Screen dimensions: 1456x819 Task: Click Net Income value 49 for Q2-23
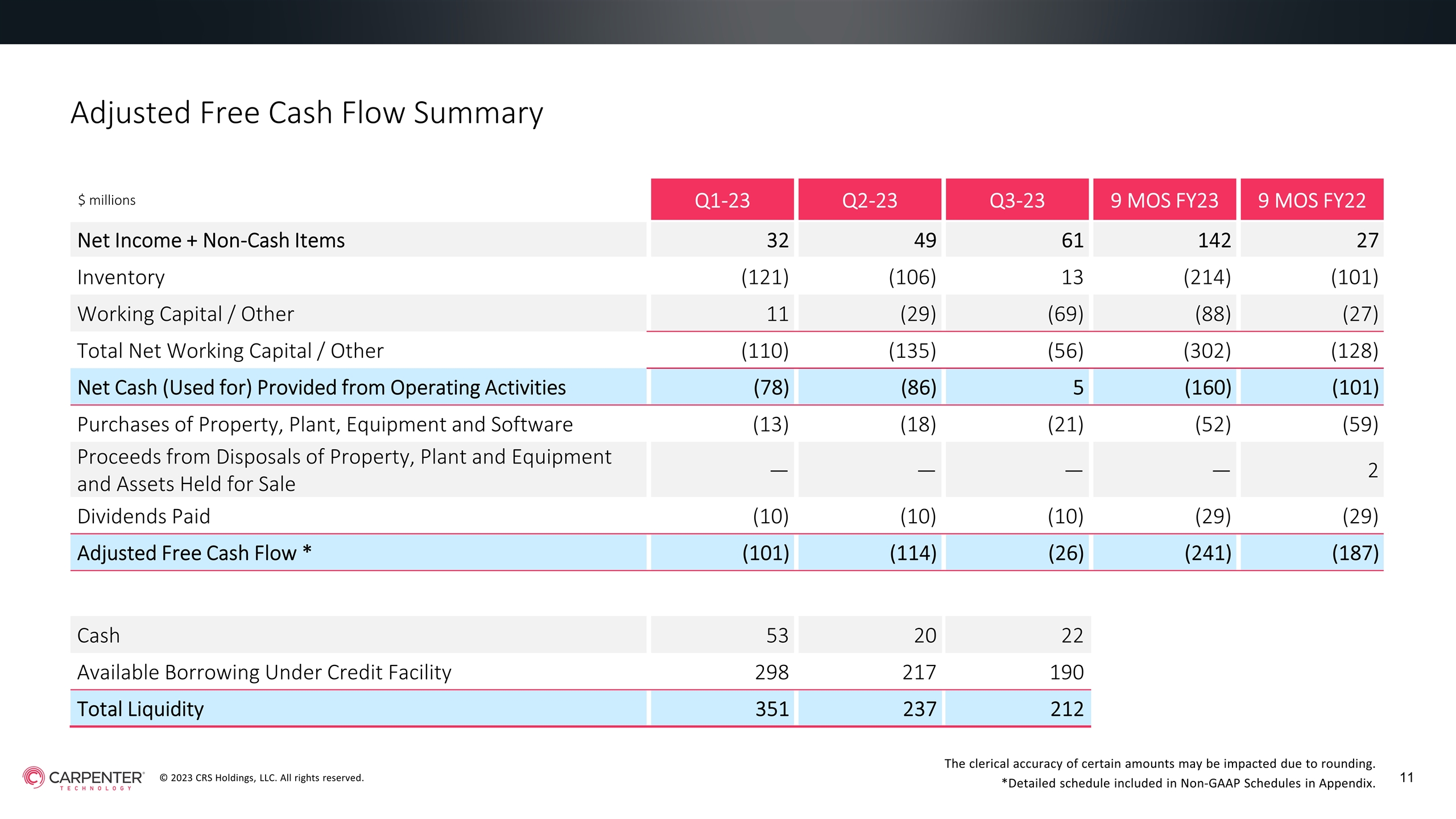point(925,241)
